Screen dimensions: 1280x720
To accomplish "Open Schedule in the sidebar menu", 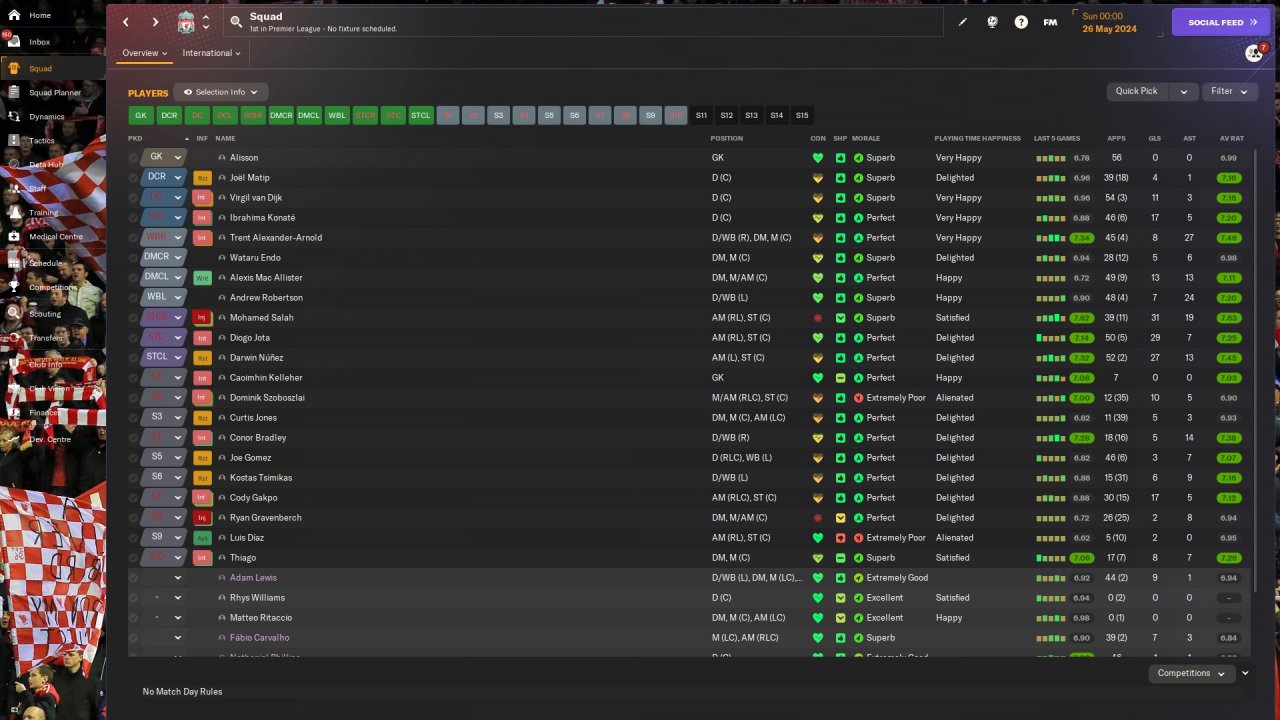I will pos(46,263).
